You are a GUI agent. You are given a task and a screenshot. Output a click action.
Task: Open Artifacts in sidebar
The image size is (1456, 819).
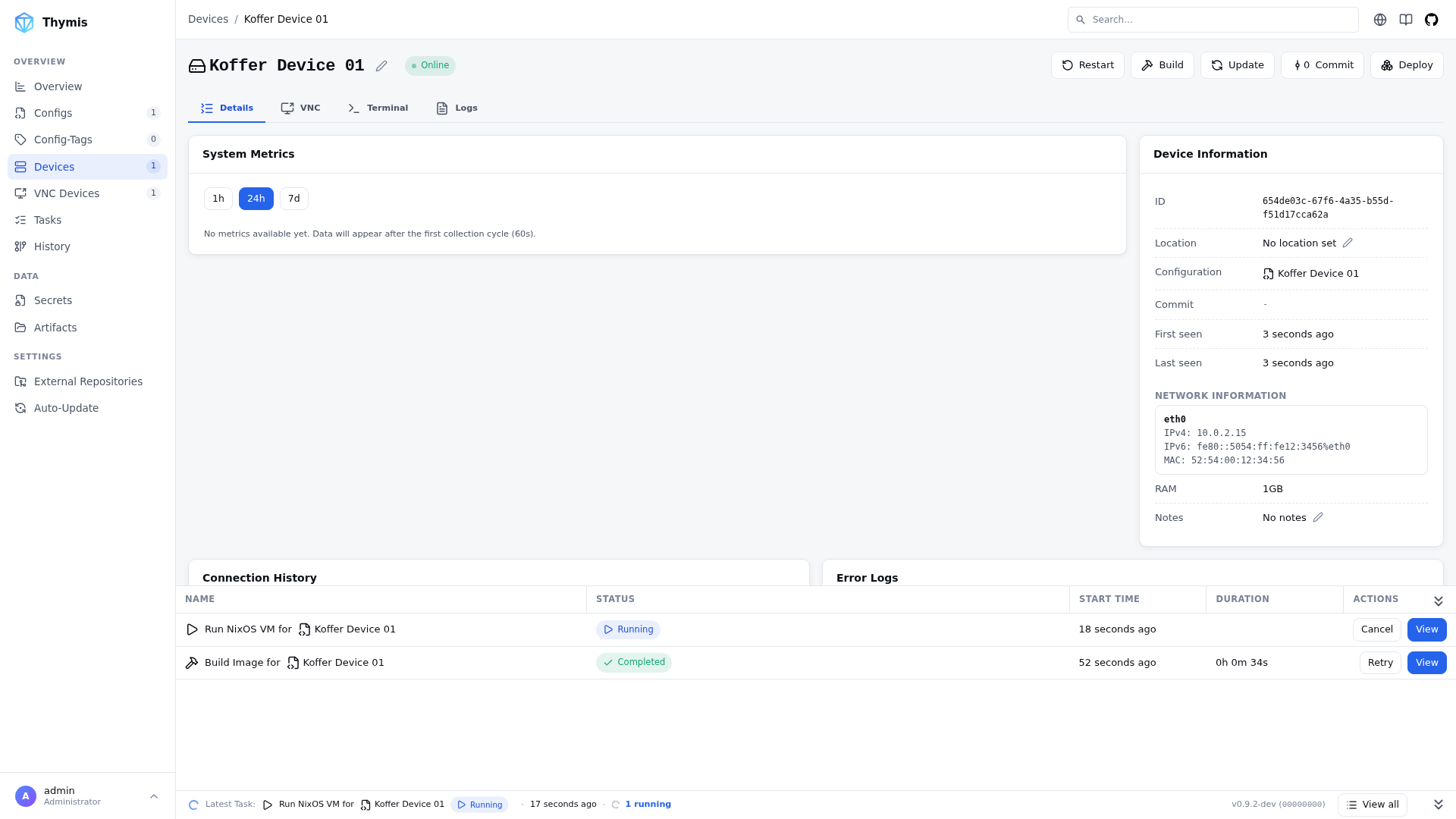coord(87,328)
